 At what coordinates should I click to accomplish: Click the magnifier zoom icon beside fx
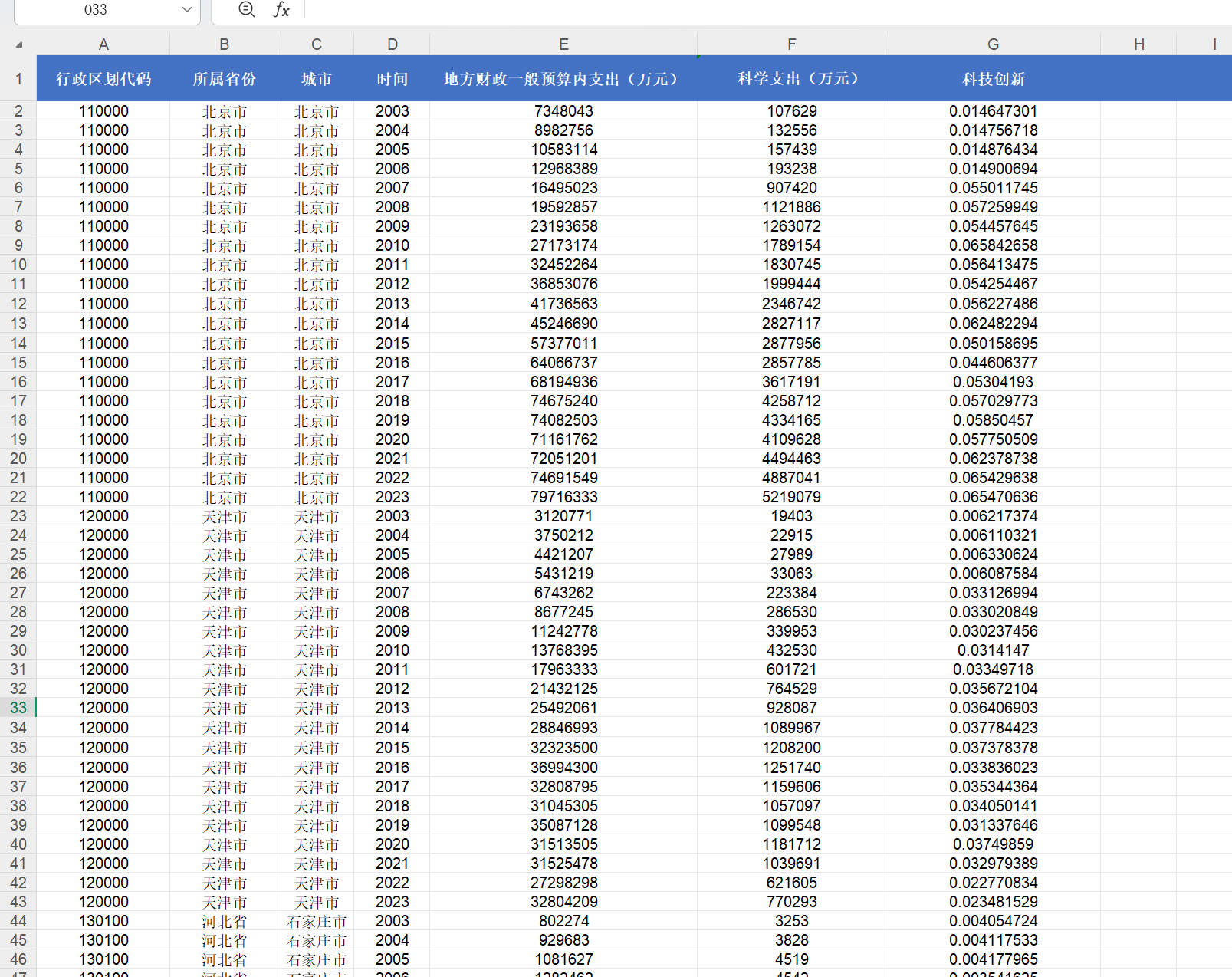(x=247, y=9)
